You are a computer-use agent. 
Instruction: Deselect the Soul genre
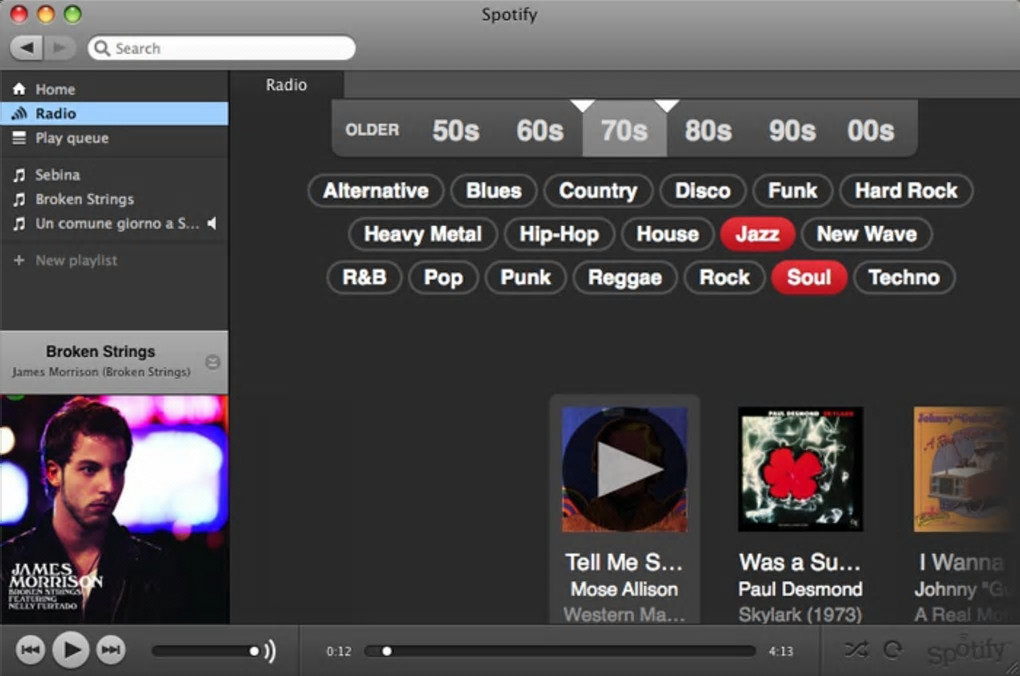[809, 278]
